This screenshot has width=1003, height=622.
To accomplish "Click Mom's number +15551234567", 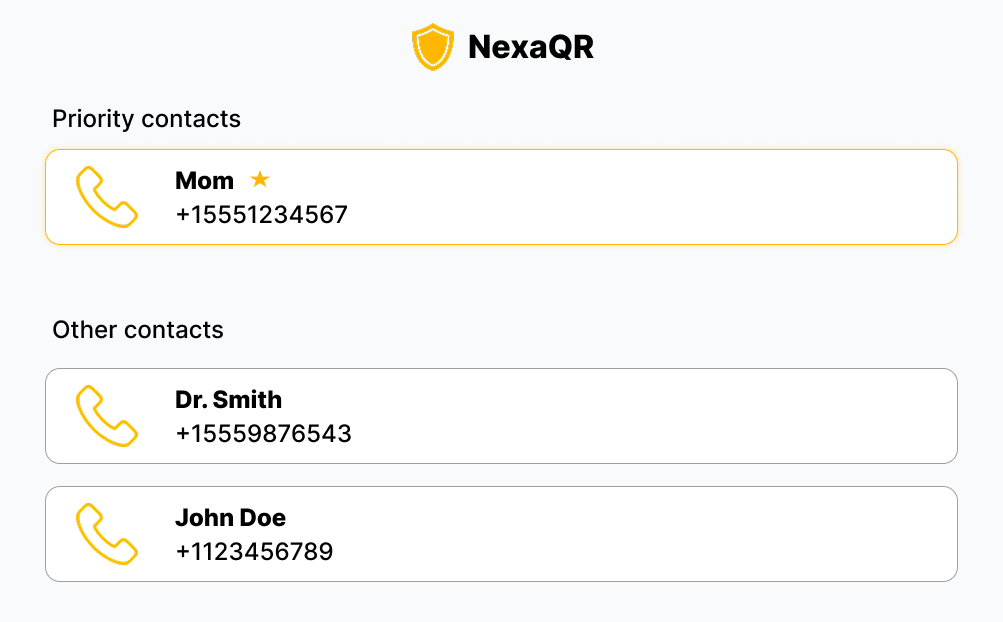I will (x=261, y=214).
